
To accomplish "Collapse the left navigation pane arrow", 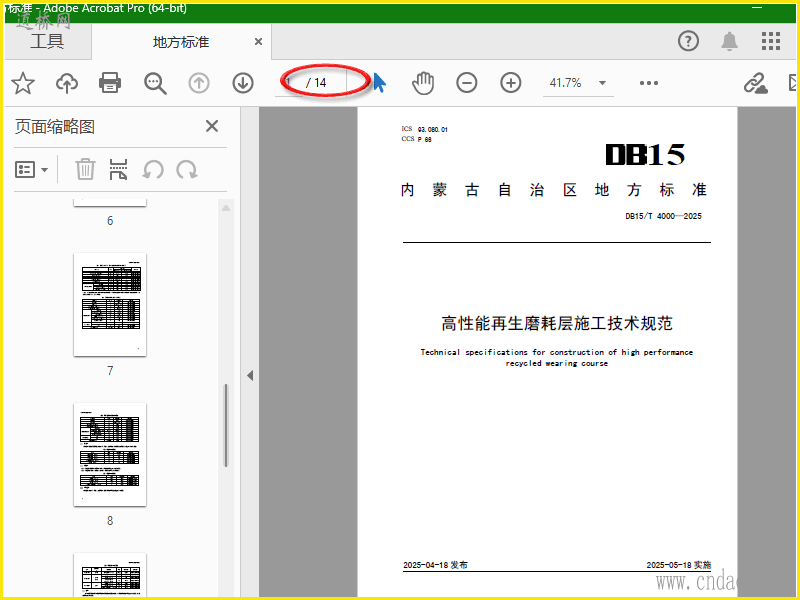I will 250,376.
